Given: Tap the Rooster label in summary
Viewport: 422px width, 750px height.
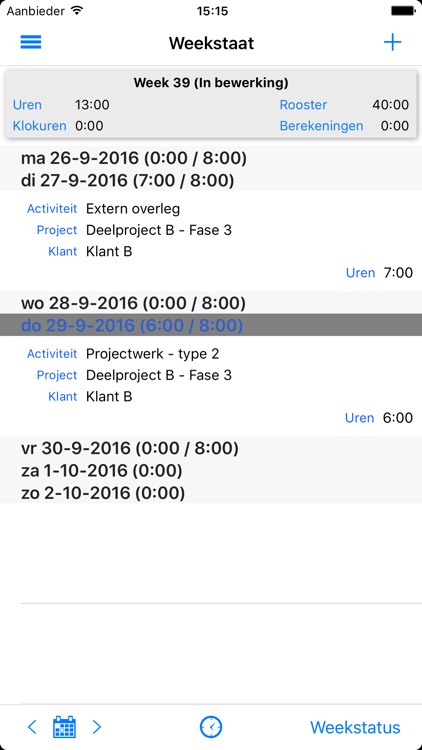Looking at the screenshot, I should coord(303,105).
